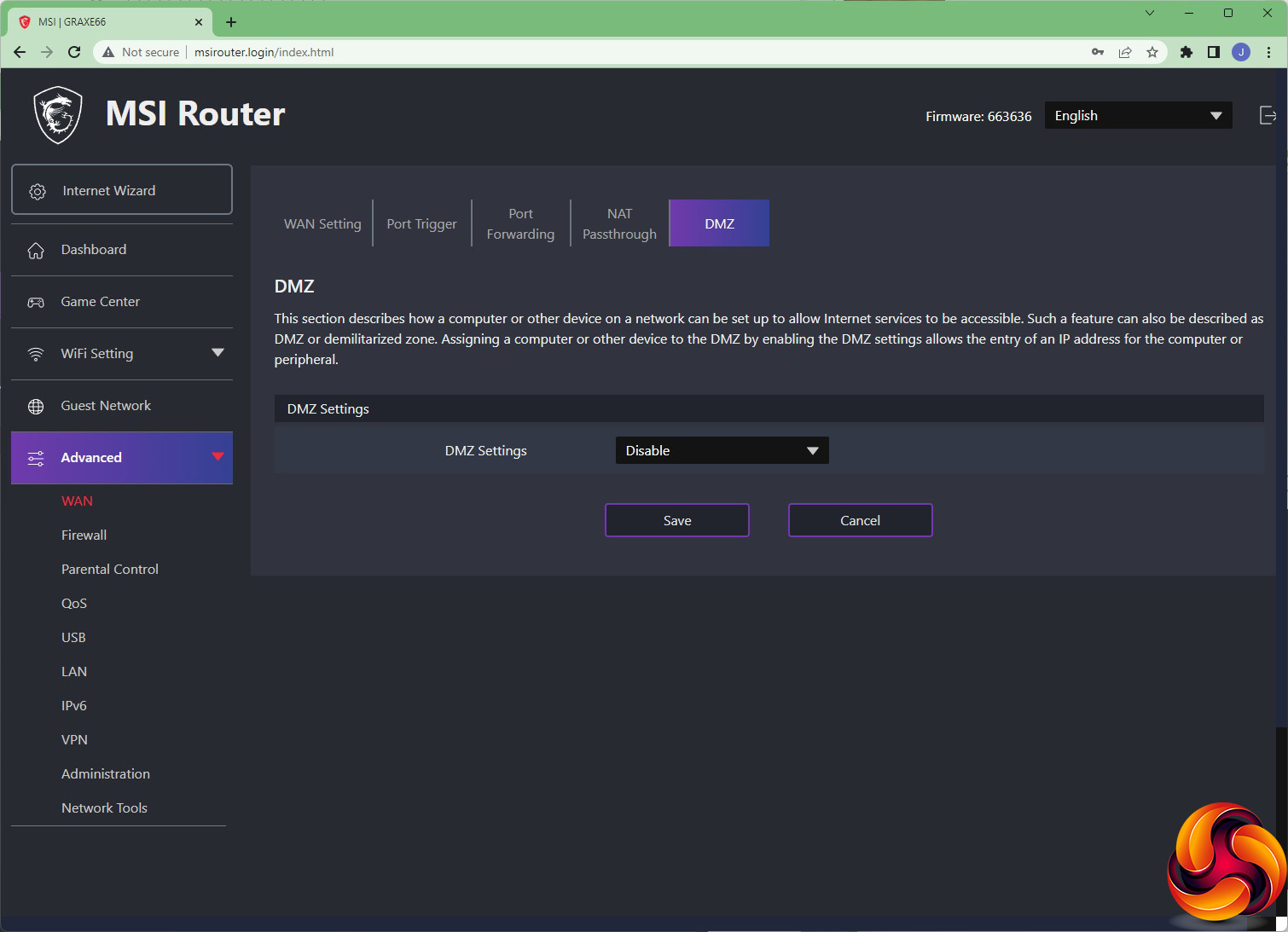Expand the WiFi Setting submenu arrow
Screen dimensions: 1288x932
click(218, 353)
